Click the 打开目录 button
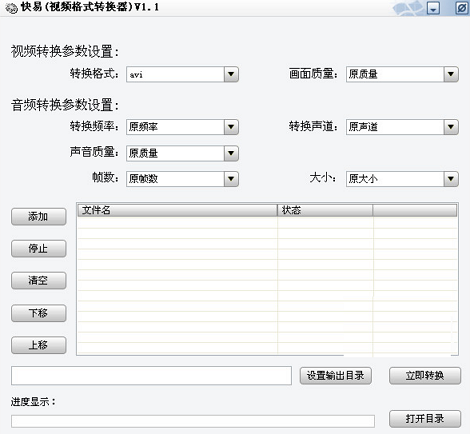470x434 pixels. (x=425, y=419)
